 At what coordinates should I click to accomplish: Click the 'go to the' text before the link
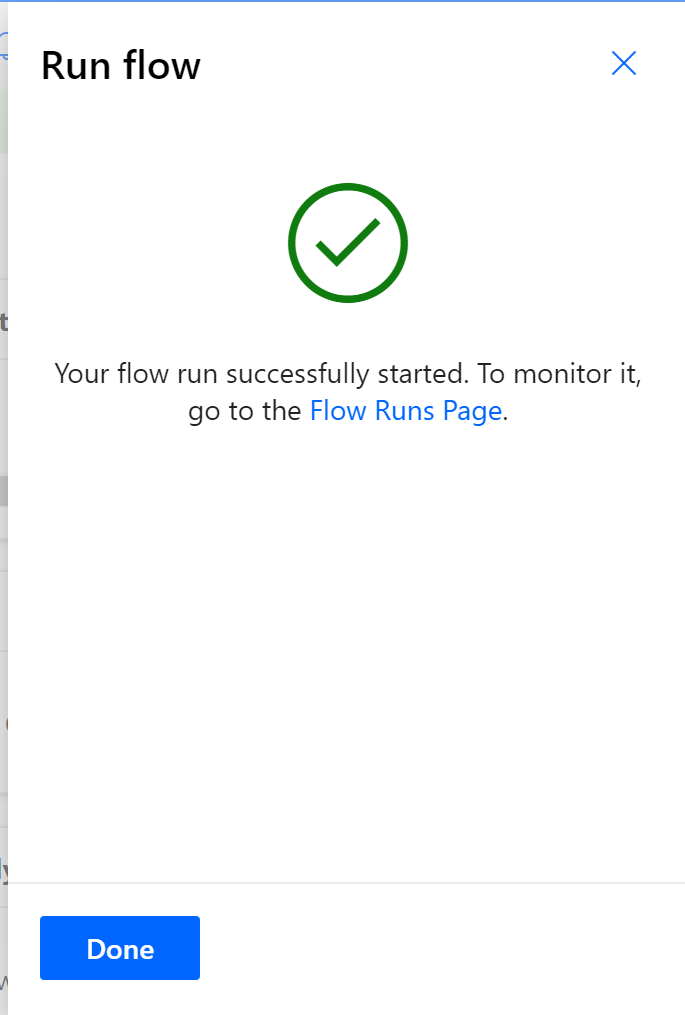(245, 411)
